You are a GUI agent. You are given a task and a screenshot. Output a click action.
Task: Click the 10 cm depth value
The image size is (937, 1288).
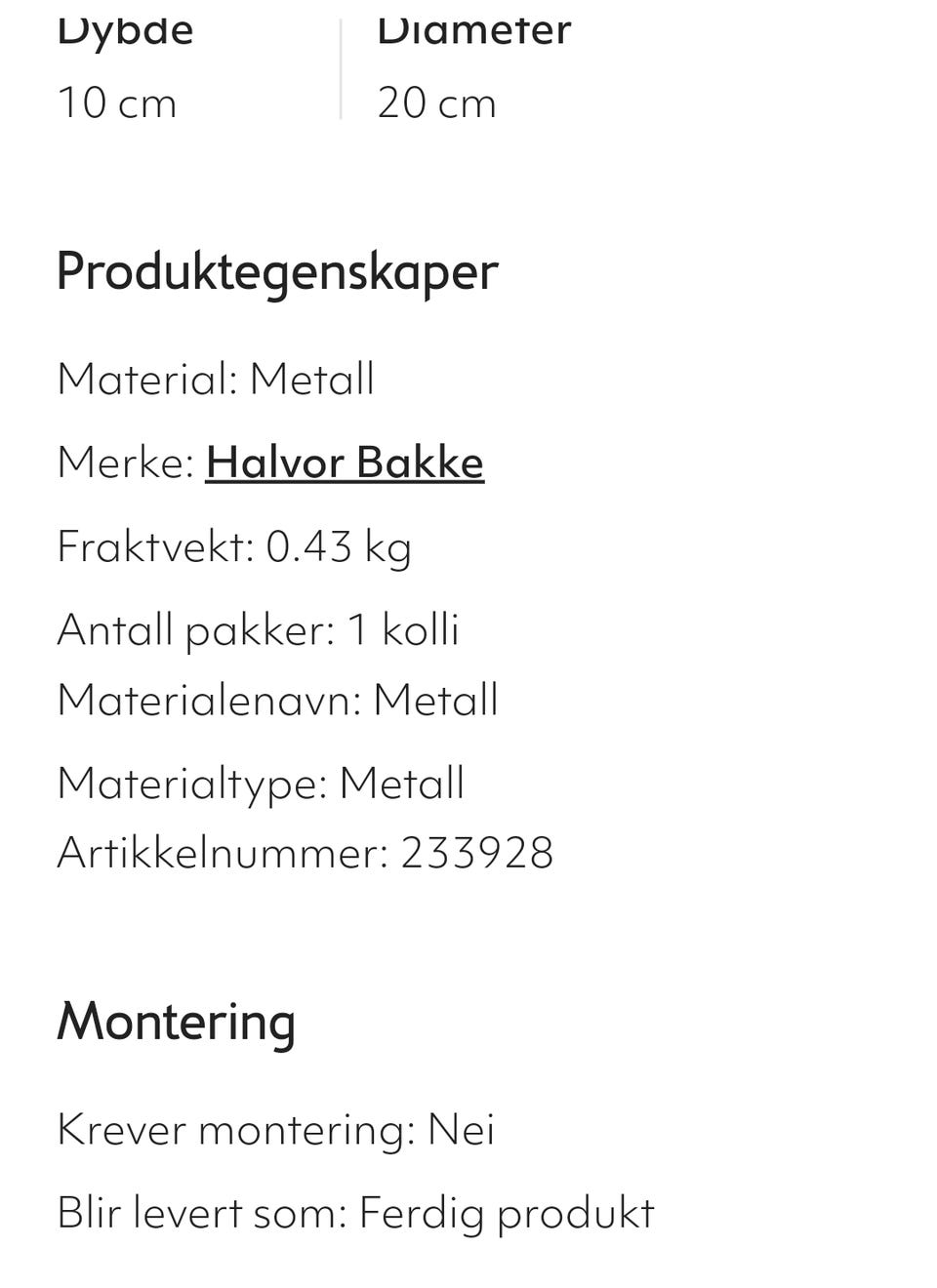point(117,102)
